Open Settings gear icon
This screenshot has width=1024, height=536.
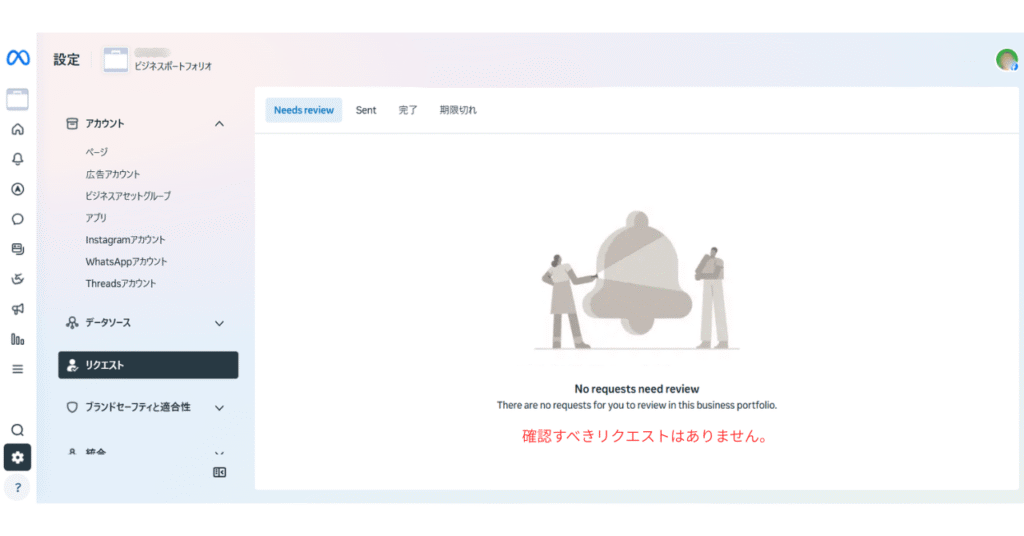pyautogui.click(x=18, y=458)
